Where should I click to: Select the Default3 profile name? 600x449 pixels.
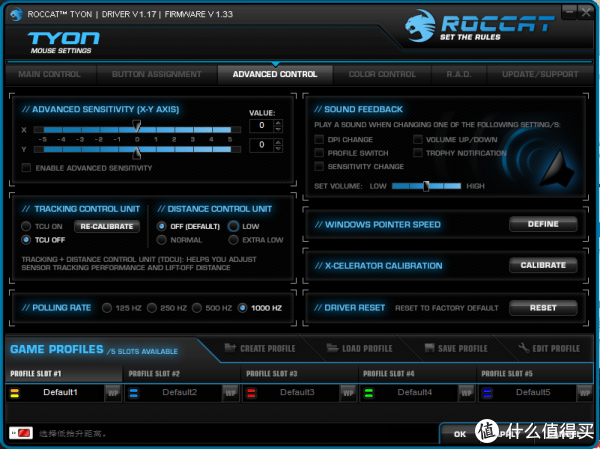297,392
